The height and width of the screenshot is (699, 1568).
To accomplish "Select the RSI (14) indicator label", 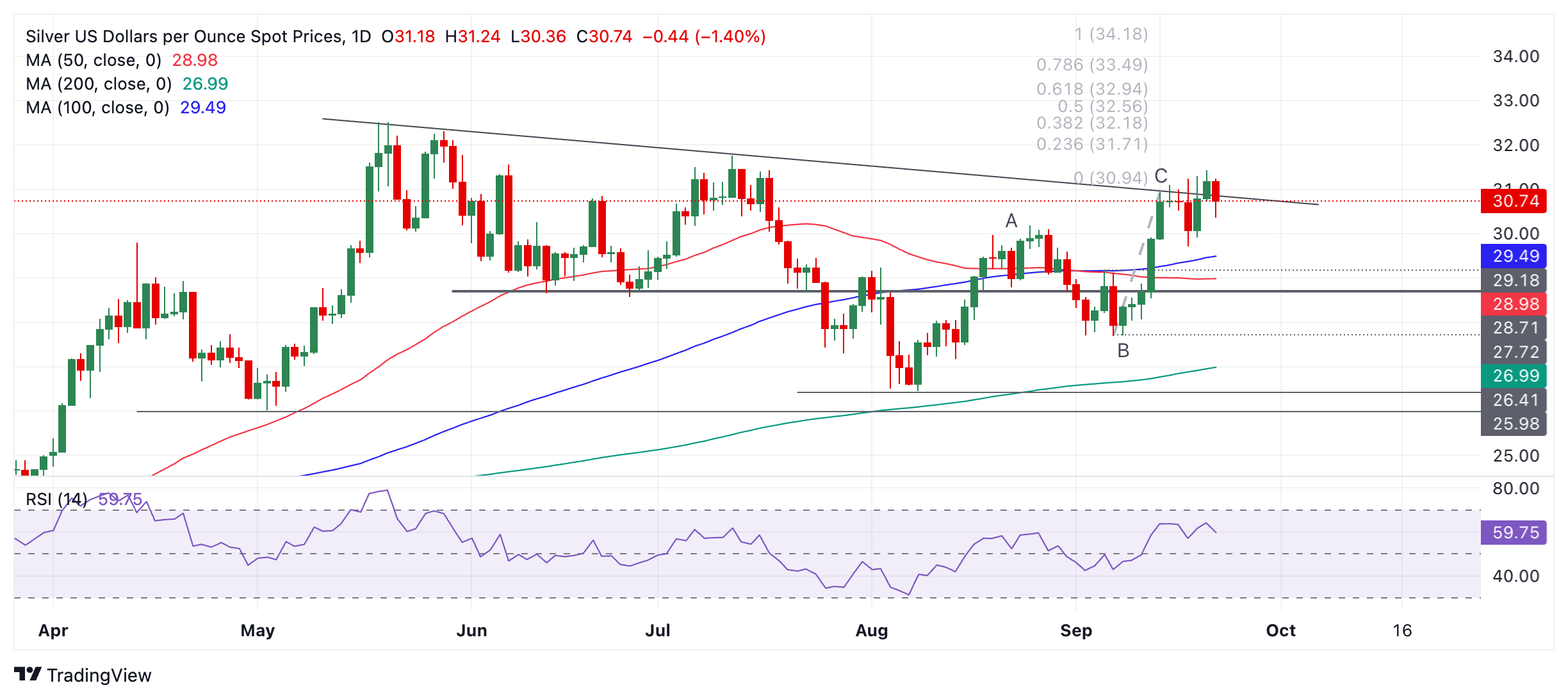I will pos(56,499).
